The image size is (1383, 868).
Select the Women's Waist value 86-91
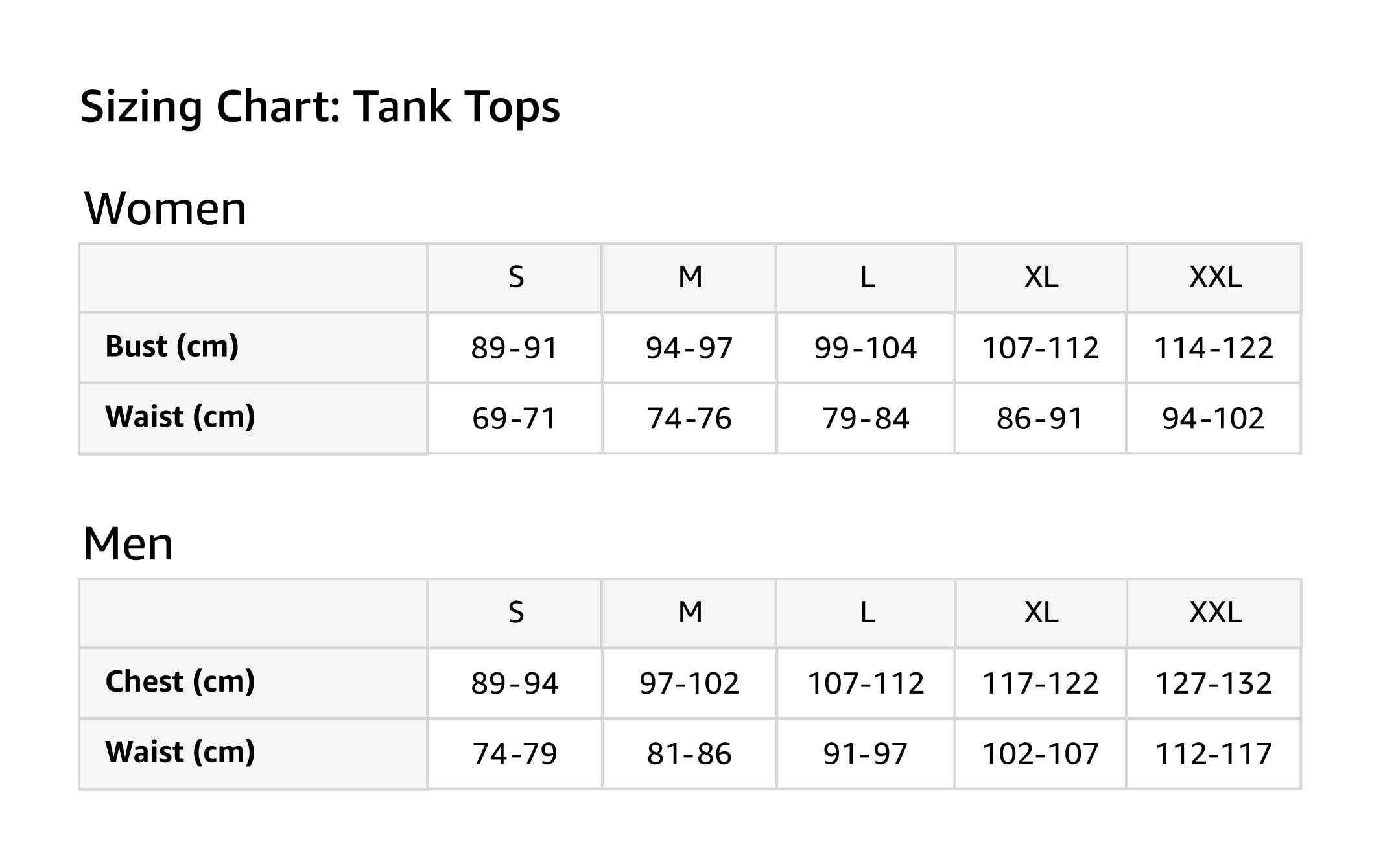point(1040,419)
